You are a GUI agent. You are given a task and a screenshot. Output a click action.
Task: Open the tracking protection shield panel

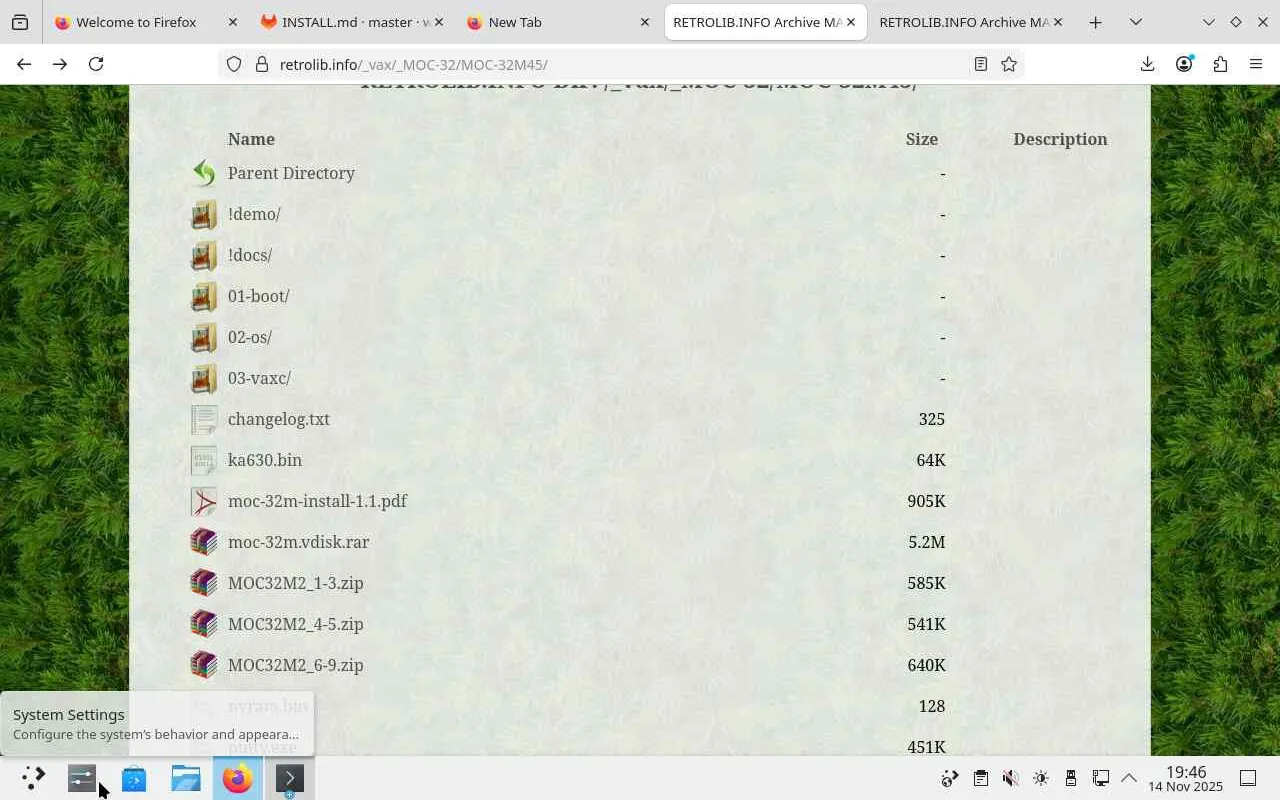click(234, 64)
